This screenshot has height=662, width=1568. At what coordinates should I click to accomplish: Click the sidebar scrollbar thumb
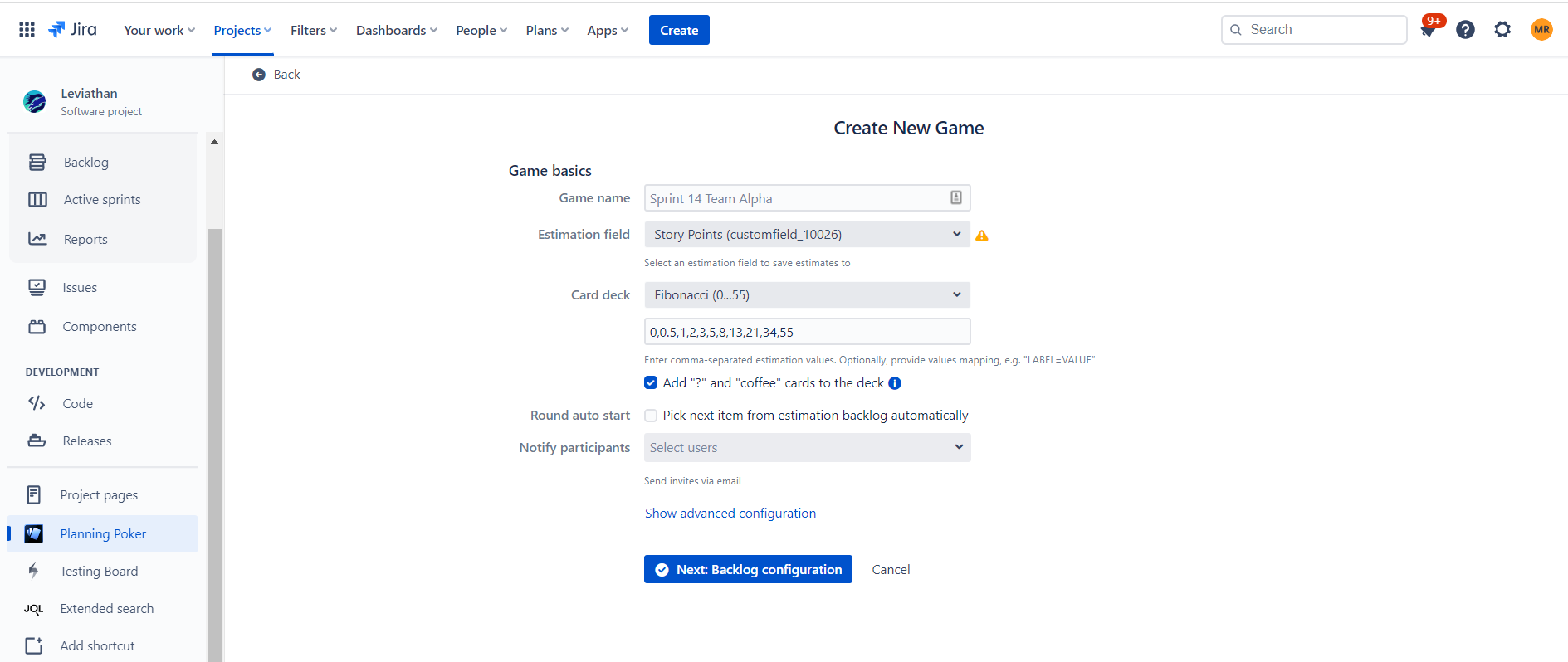[x=214, y=445]
